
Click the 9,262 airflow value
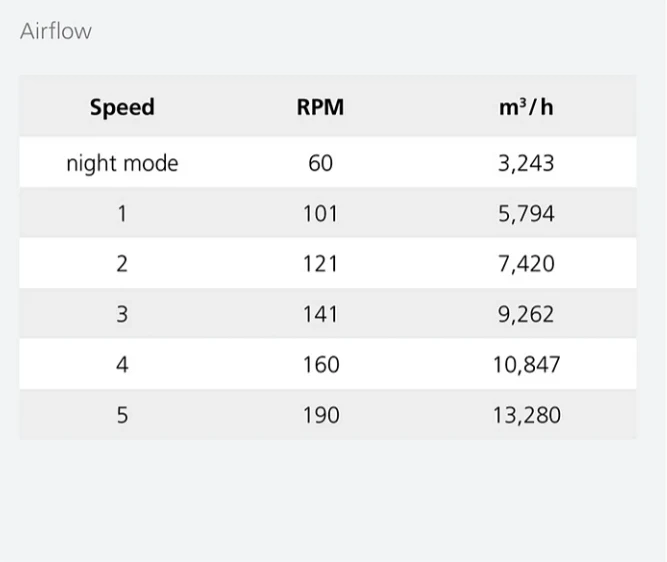(526, 314)
